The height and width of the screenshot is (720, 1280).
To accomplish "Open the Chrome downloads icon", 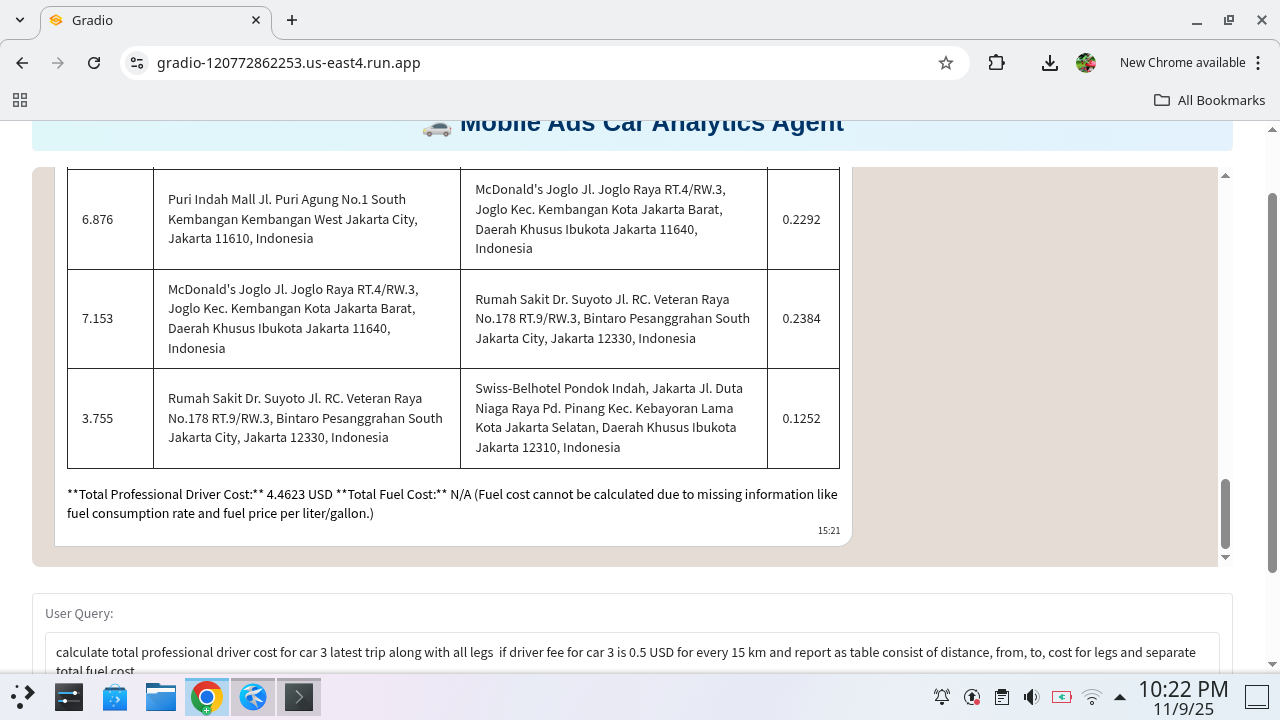I will pyautogui.click(x=1049, y=63).
